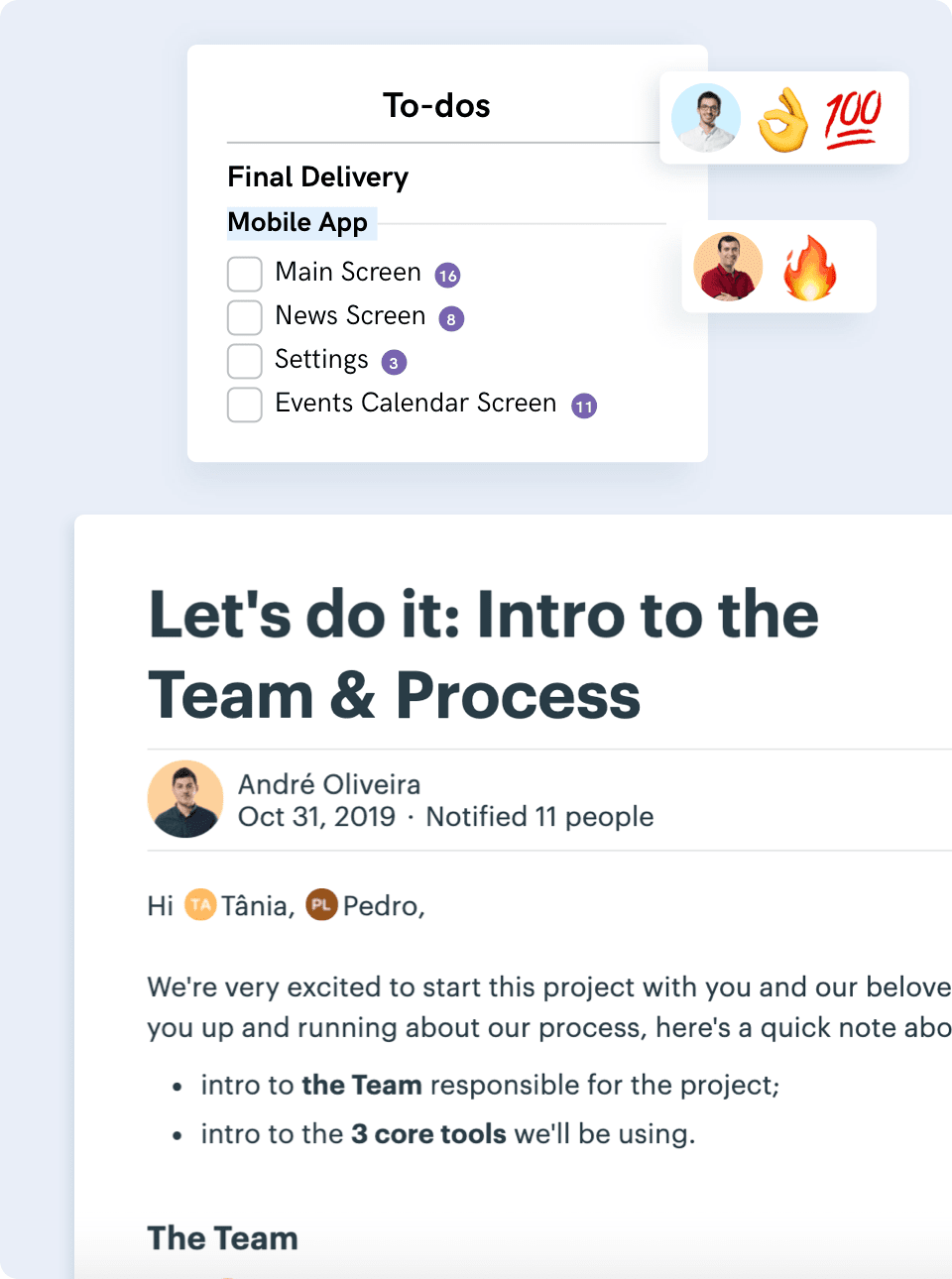The image size is (952, 1279).
Task: Check the Main Screen checkbox
Action: point(245,274)
